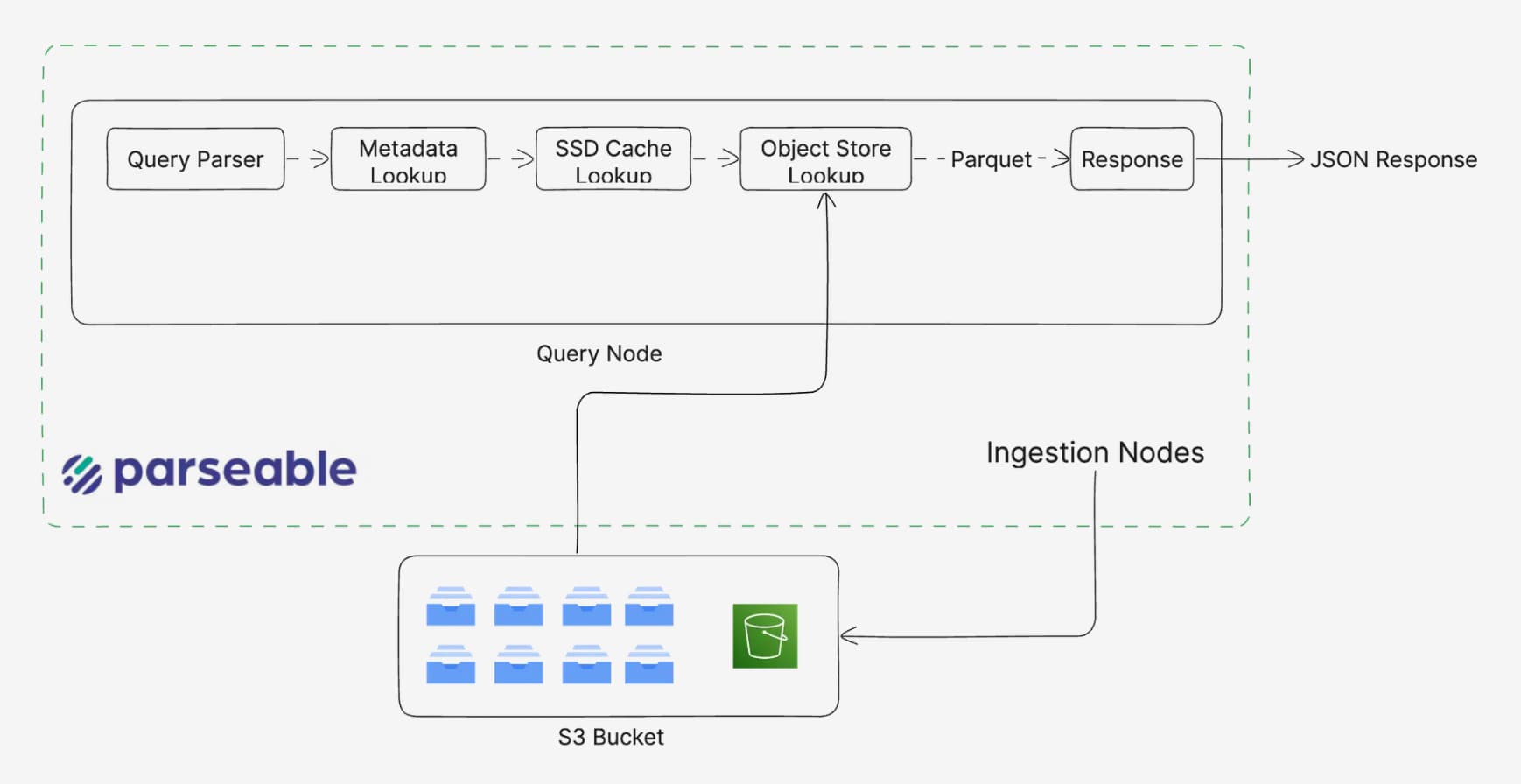1521x784 pixels.
Task: Click the green S3 bucket icon
Action: (x=765, y=636)
